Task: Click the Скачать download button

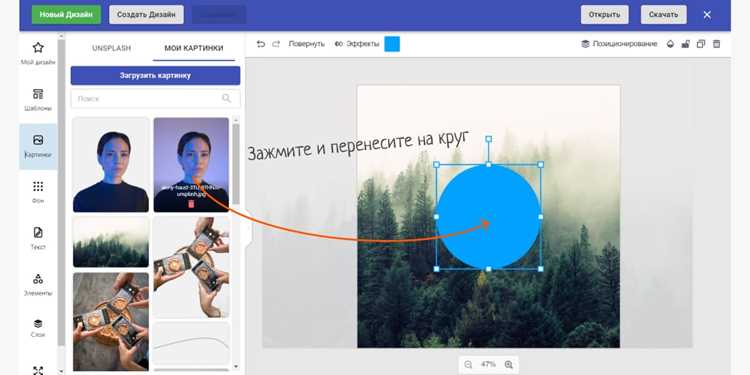Action: coord(663,15)
